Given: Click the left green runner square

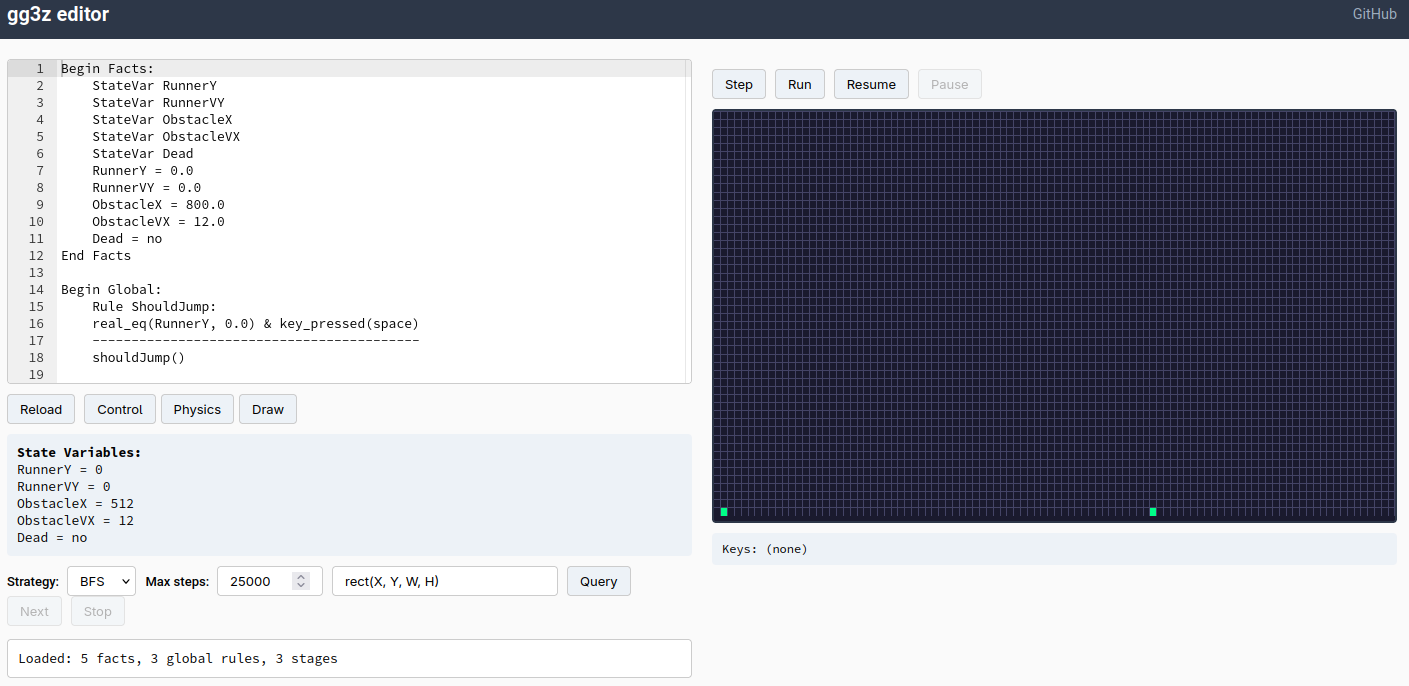Looking at the screenshot, I should [723, 512].
